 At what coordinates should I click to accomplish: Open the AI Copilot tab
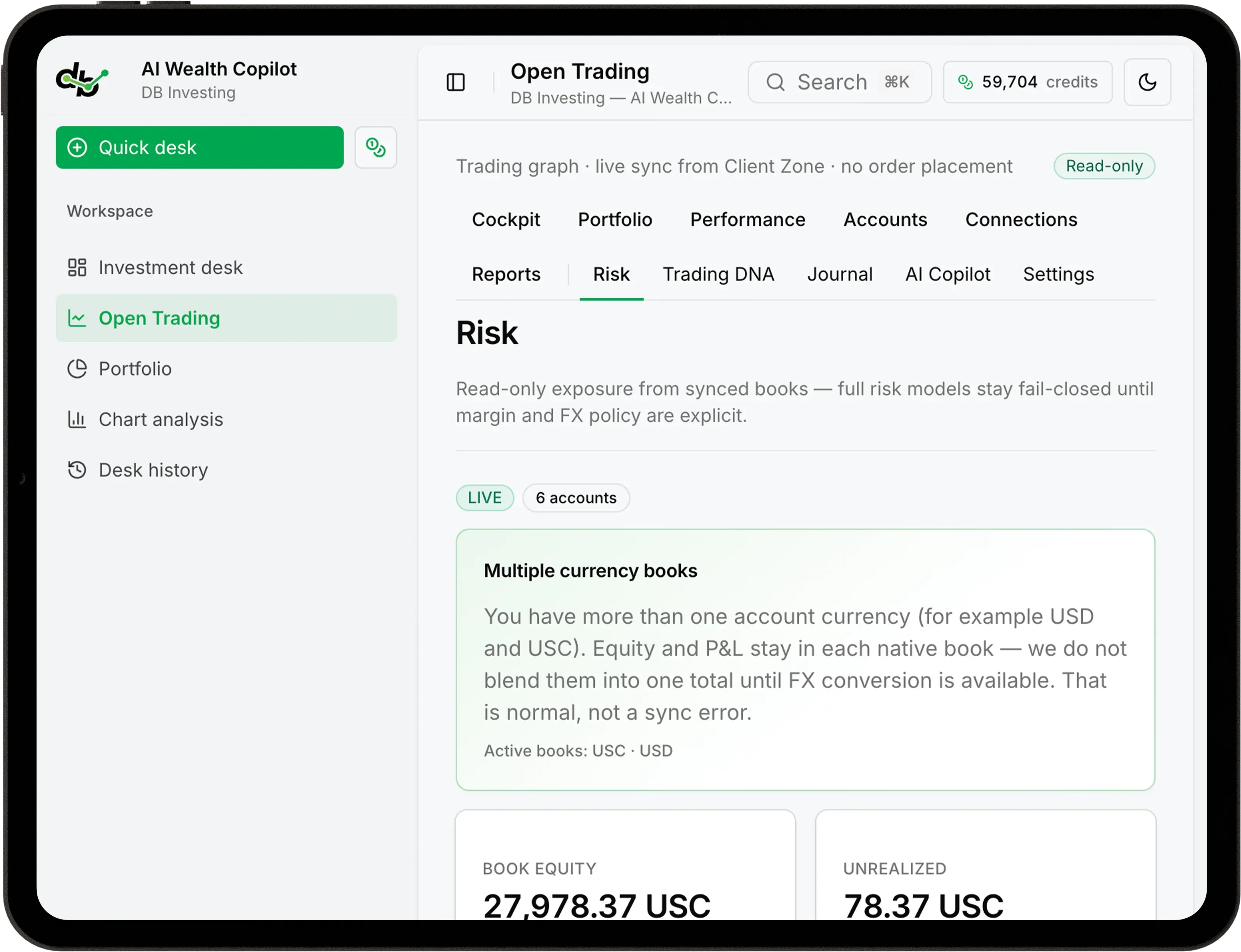click(947, 274)
